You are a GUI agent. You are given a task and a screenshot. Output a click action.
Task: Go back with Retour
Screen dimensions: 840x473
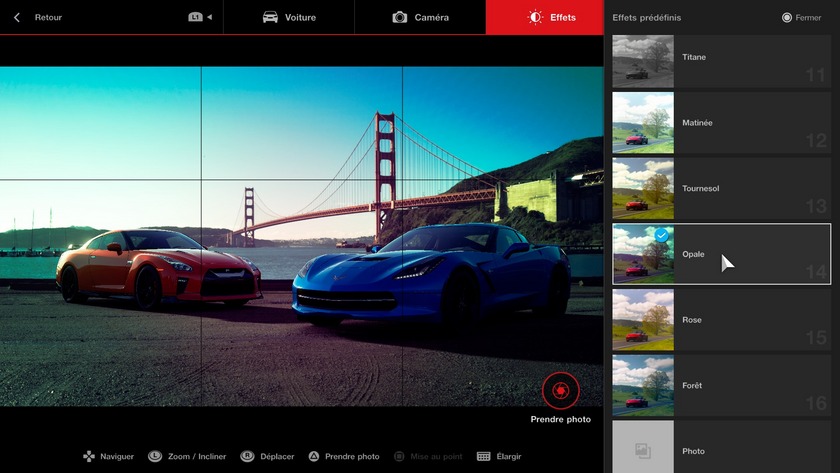(x=48, y=17)
